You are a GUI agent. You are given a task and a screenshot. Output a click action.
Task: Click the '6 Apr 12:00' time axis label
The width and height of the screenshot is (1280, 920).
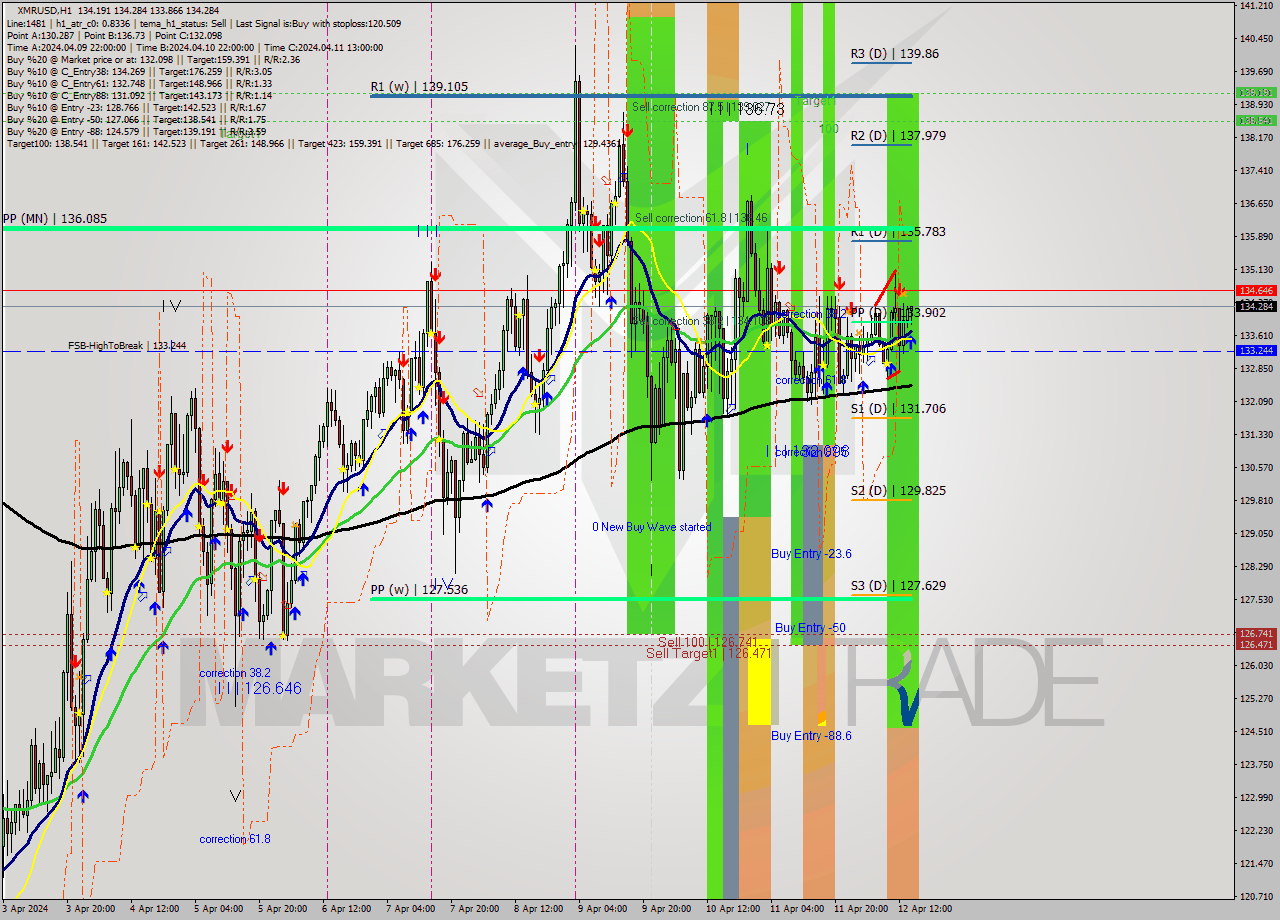(x=347, y=909)
